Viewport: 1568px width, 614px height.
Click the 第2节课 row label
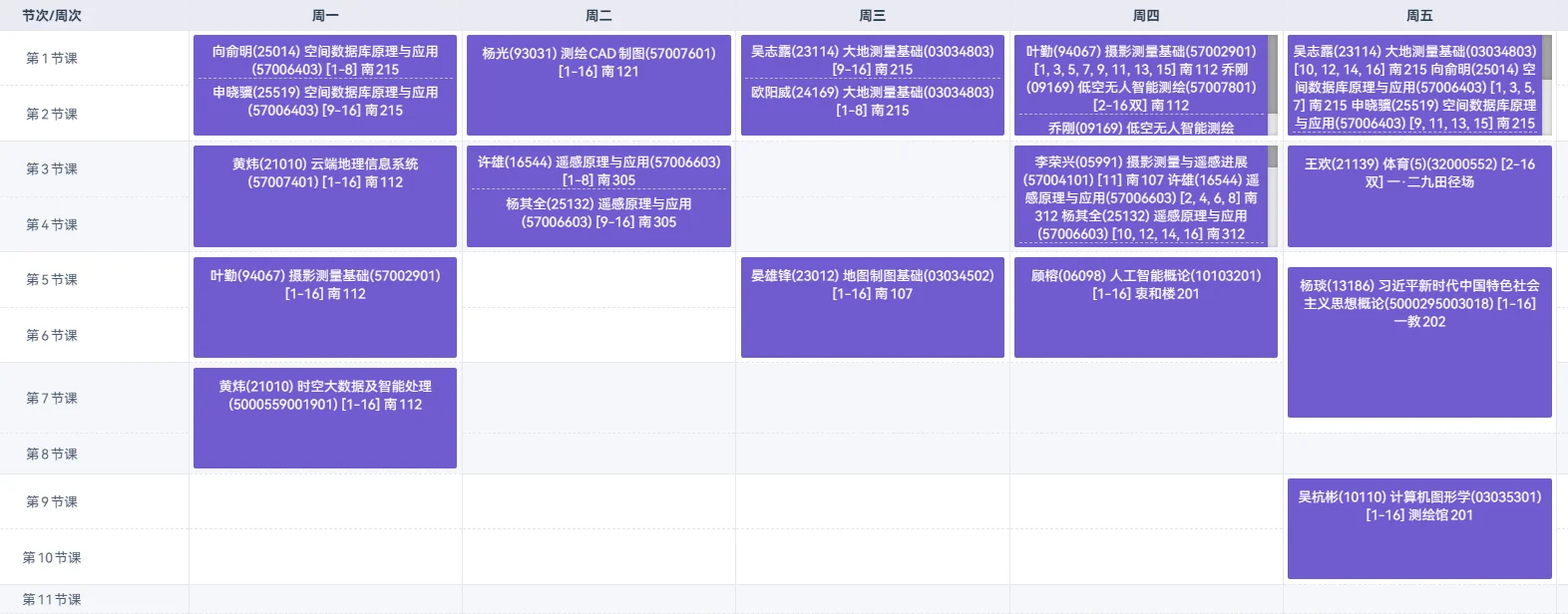(52, 114)
